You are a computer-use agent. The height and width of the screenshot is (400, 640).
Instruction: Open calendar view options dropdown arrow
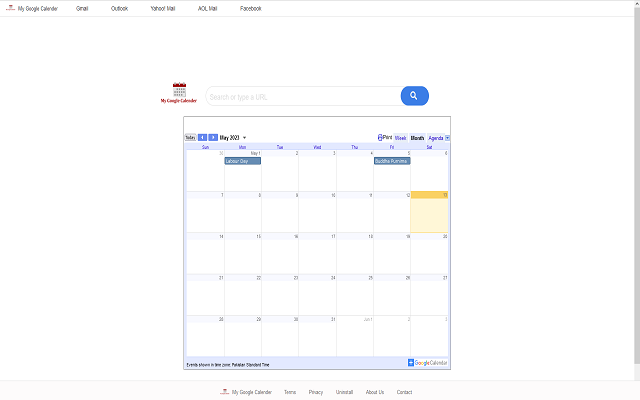(x=447, y=138)
